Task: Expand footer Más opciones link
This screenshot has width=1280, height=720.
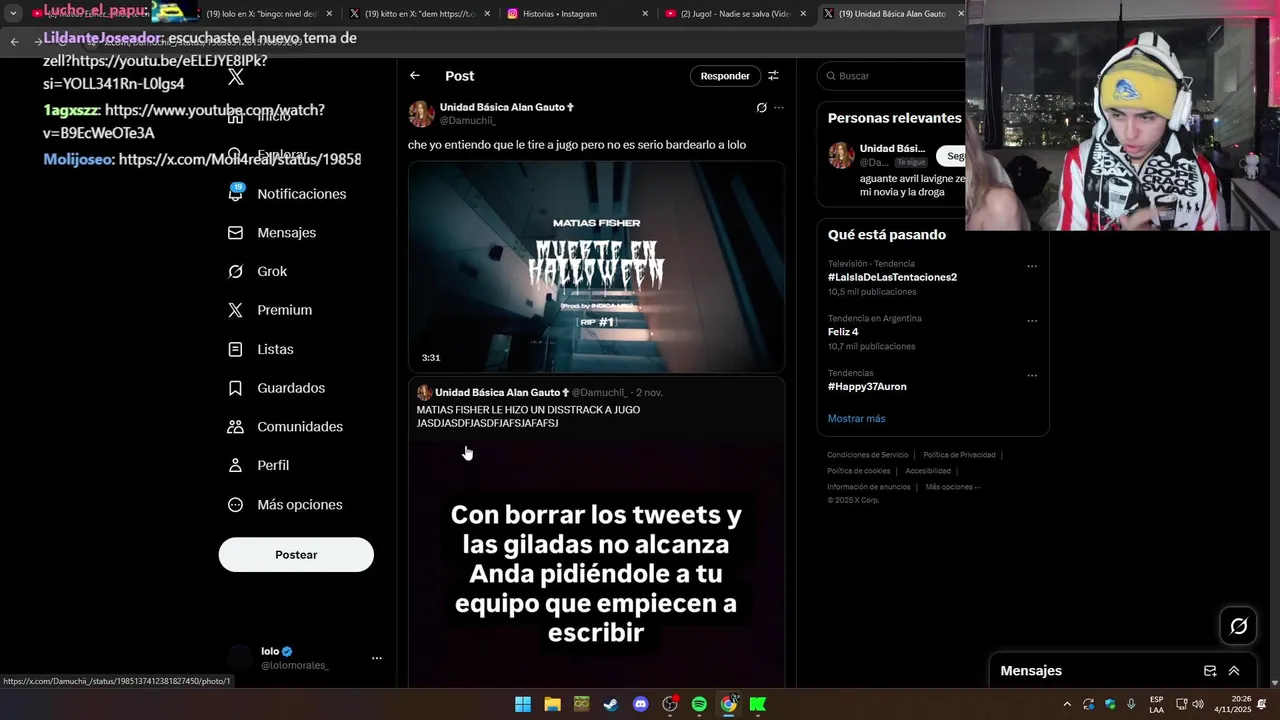Action: point(953,487)
